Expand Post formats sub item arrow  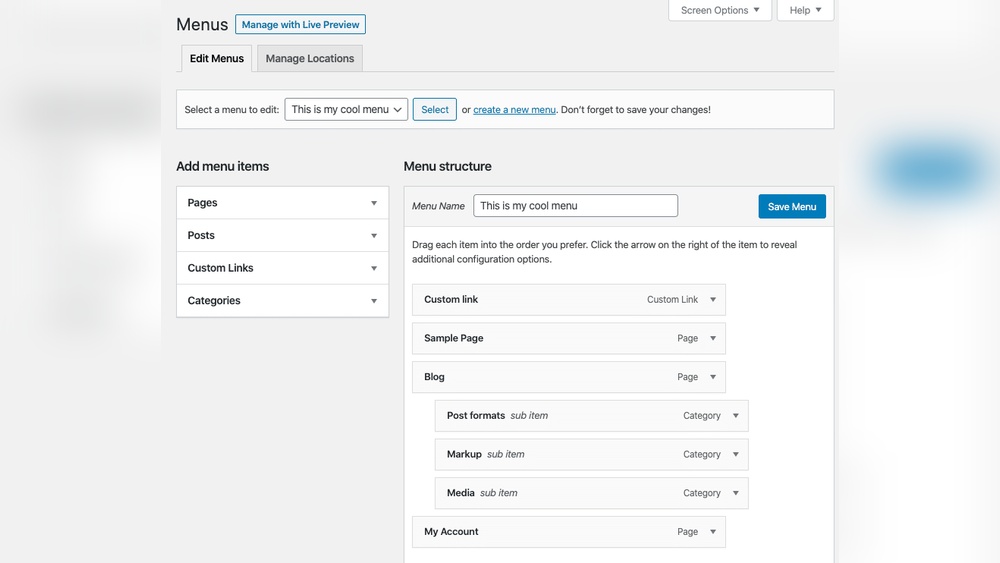tap(735, 416)
